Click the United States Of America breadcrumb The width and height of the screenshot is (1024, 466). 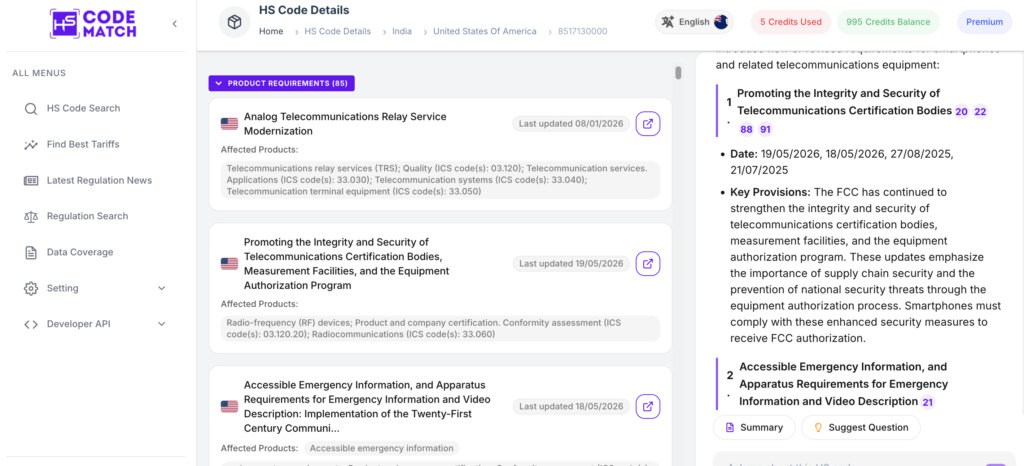pos(485,31)
